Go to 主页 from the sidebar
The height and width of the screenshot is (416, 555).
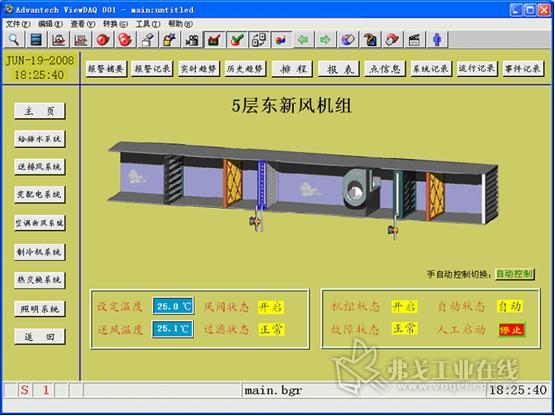coord(40,111)
